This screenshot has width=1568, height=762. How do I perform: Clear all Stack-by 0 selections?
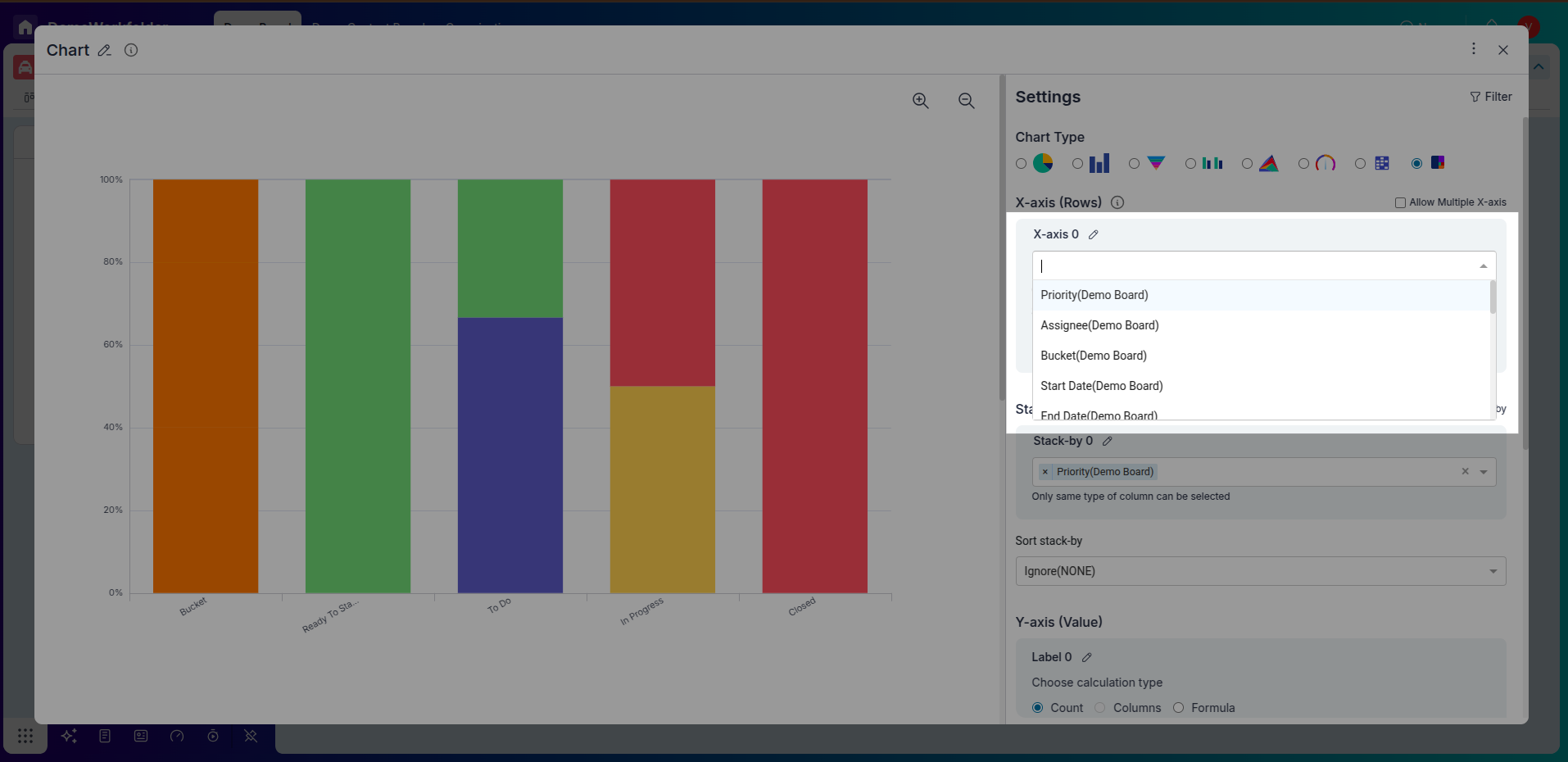pyautogui.click(x=1466, y=471)
